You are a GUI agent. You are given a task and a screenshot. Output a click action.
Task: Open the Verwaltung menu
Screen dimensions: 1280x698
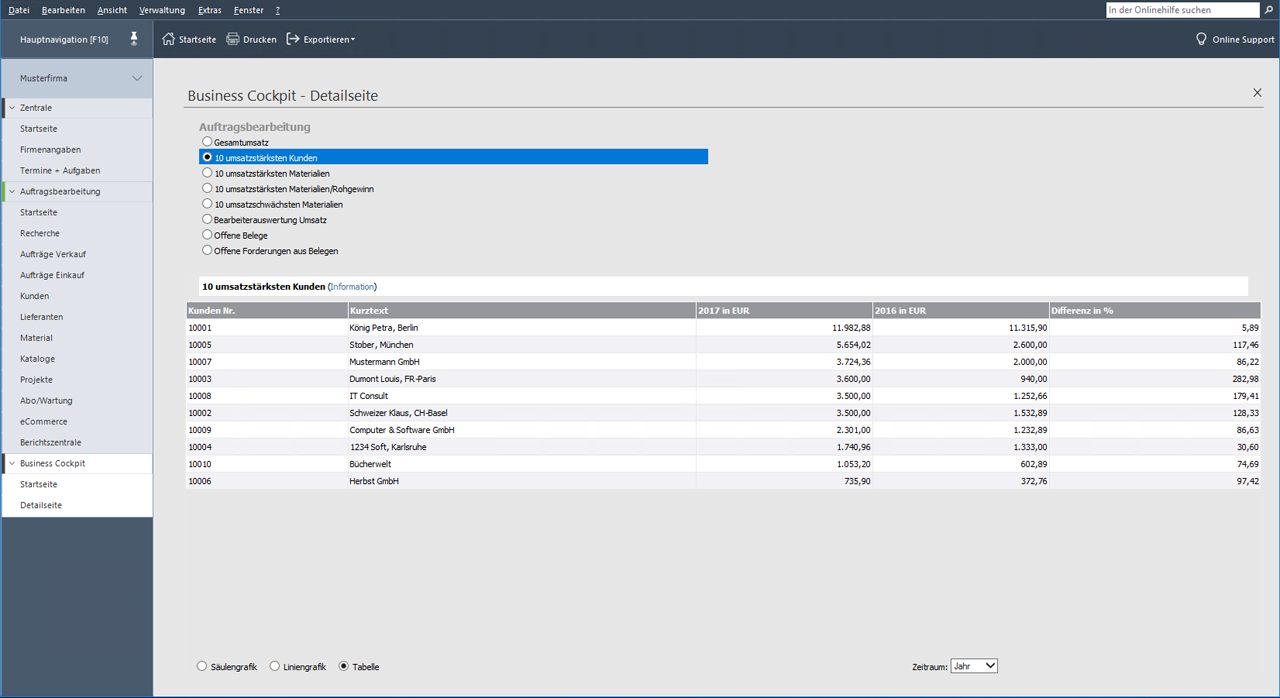click(x=162, y=10)
